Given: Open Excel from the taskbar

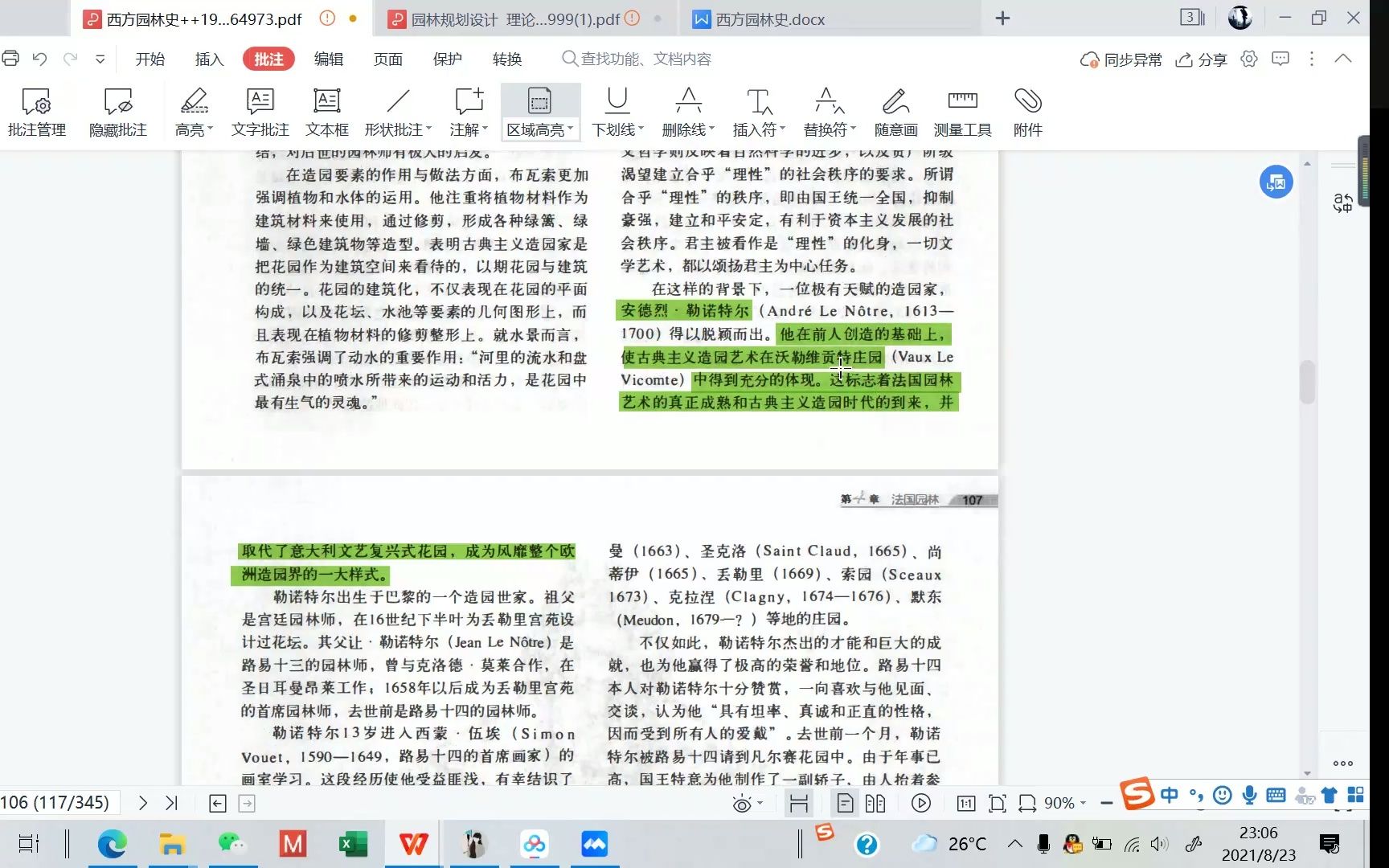Looking at the screenshot, I should tap(353, 844).
